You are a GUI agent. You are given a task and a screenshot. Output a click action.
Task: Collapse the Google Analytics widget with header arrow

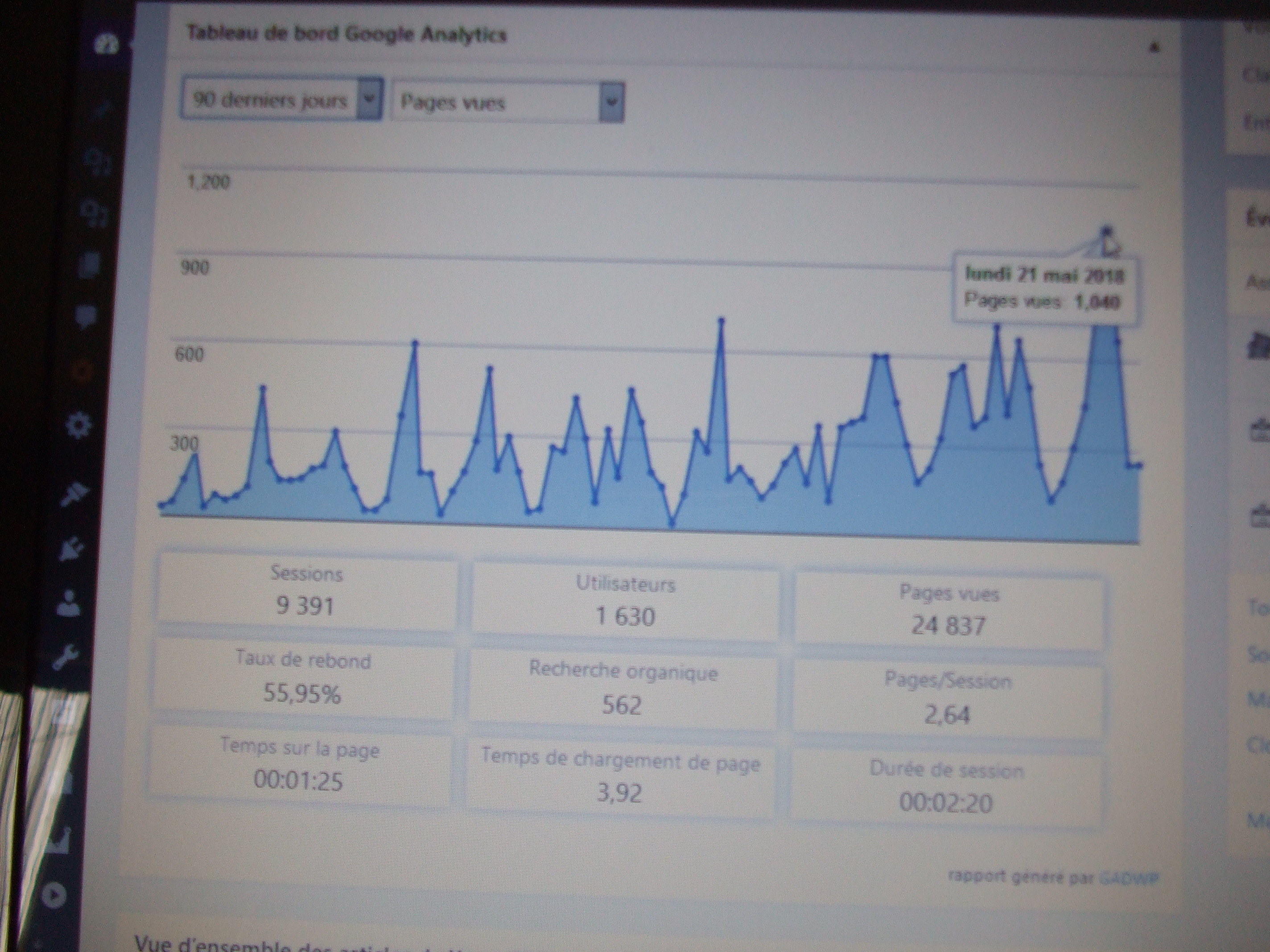[1155, 48]
